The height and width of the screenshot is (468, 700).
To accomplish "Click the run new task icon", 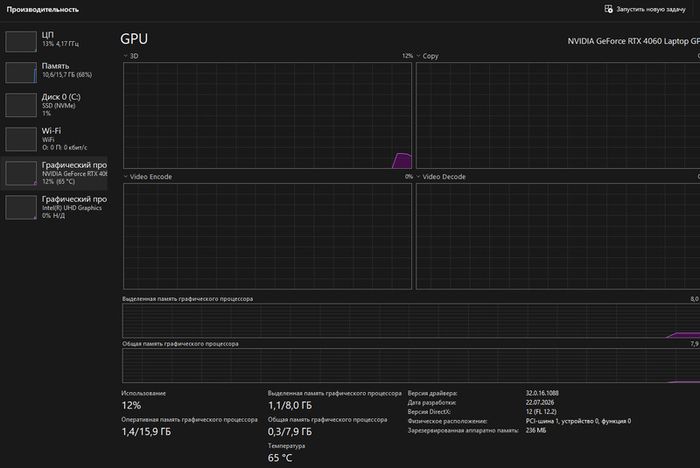I will point(608,9).
